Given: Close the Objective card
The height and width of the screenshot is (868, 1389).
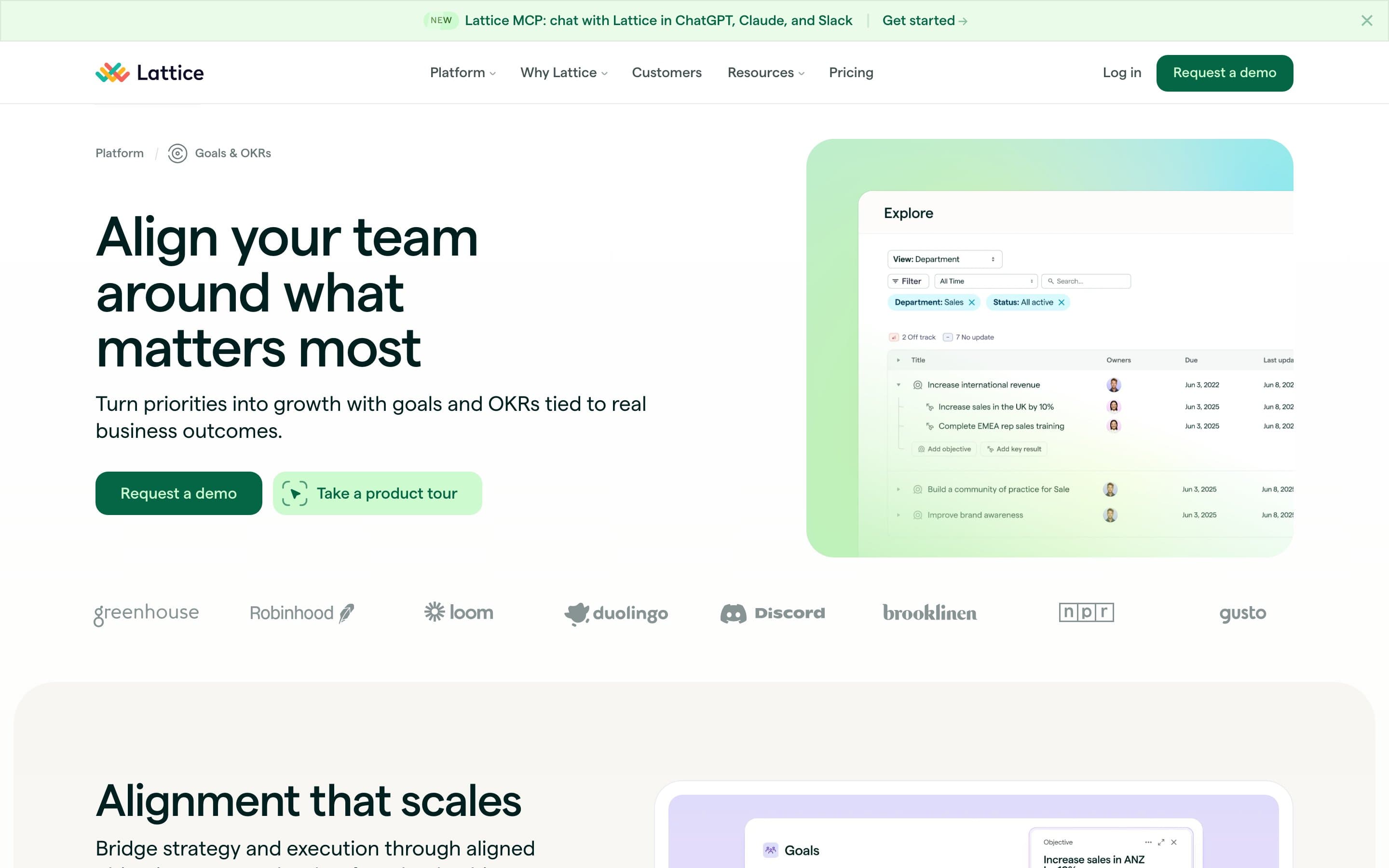Looking at the screenshot, I should click(x=1174, y=842).
